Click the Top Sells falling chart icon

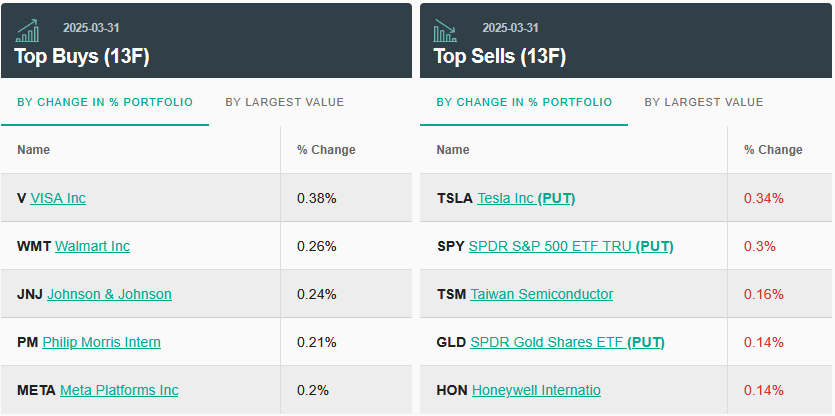(445, 30)
